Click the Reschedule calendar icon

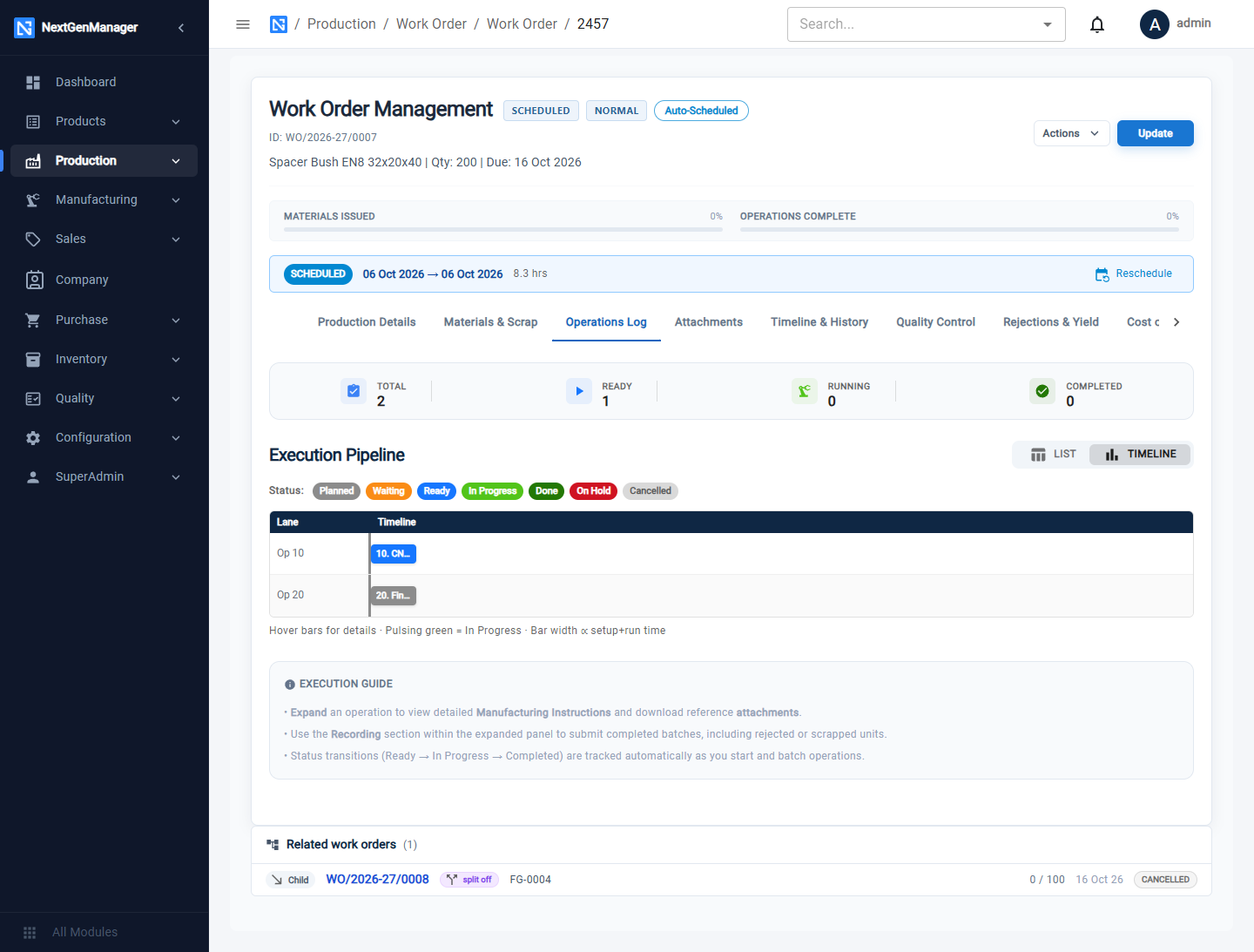pos(1102,274)
